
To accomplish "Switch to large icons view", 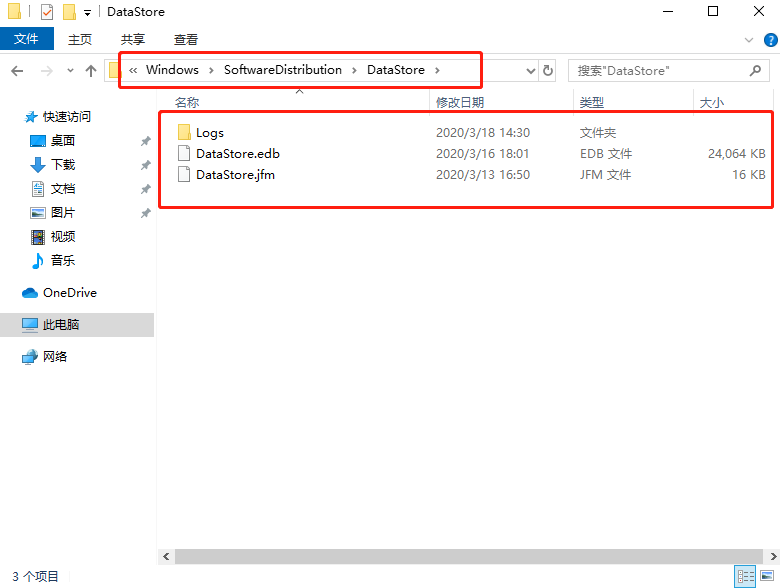I will pos(768,576).
